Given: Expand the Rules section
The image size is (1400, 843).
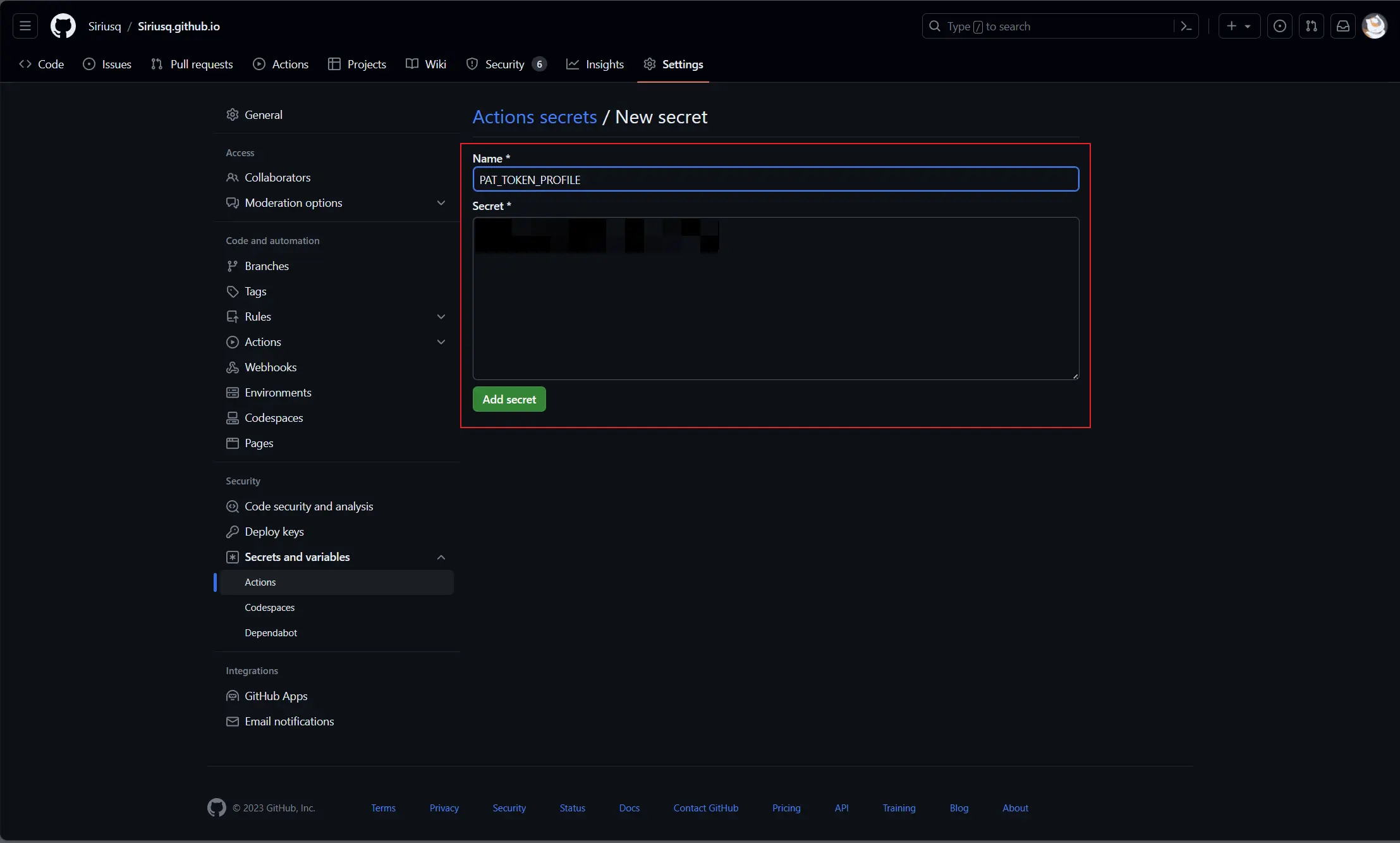Looking at the screenshot, I should pyautogui.click(x=441, y=317).
